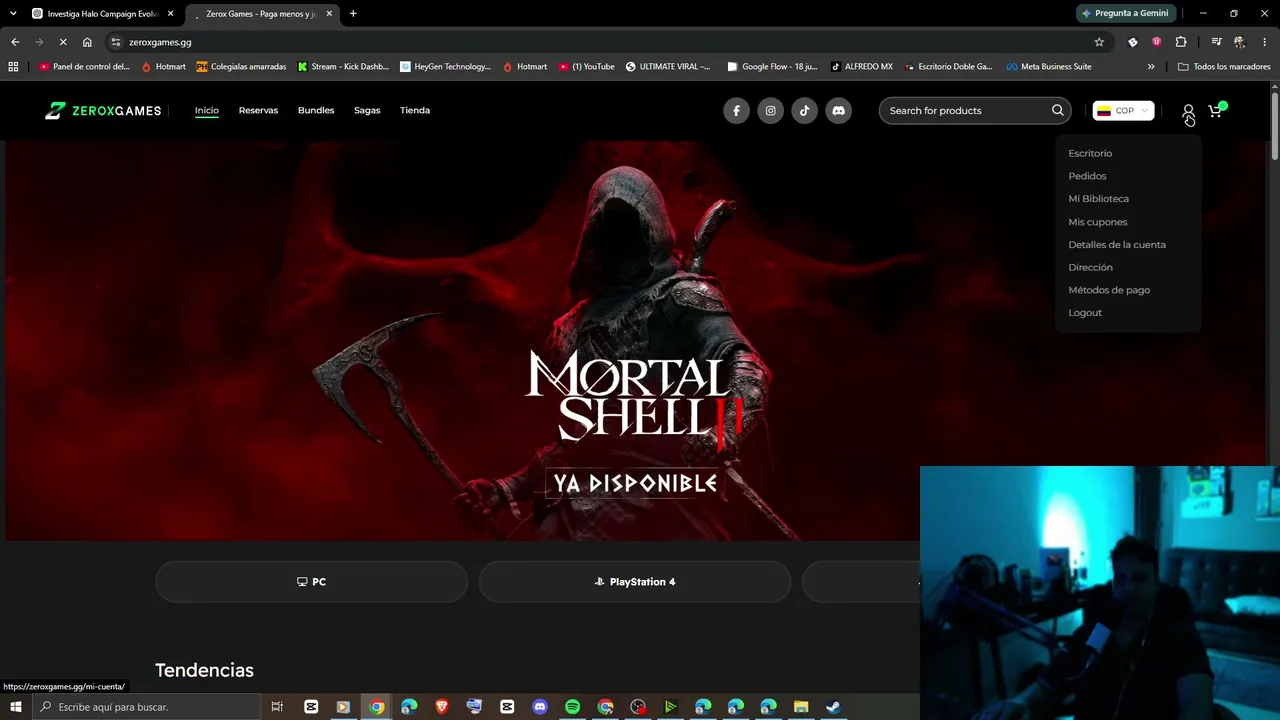This screenshot has width=1280, height=720.
Task: Open the Windows Start menu
Action: click(x=16, y=707)
